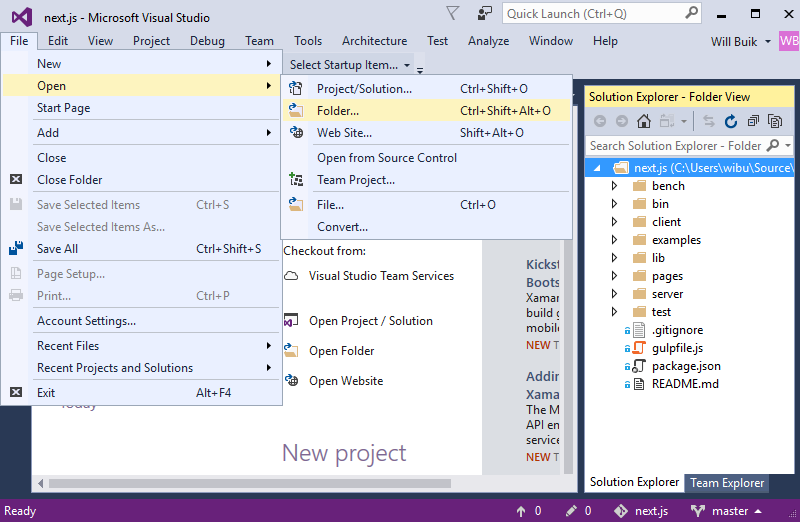Click the Open Project / Solution link
The height and width of the screenshot is (522, 800).
click(371, 320)
